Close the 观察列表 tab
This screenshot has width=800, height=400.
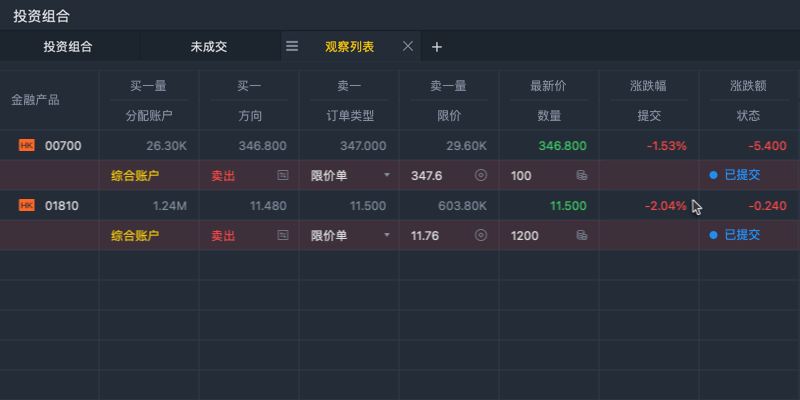(407, 46)
